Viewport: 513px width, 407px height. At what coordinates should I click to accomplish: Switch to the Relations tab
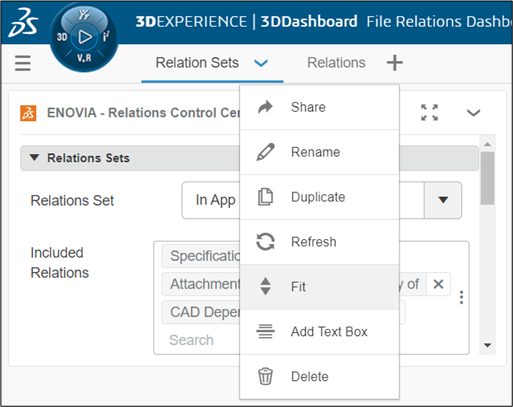coord(336,63)
